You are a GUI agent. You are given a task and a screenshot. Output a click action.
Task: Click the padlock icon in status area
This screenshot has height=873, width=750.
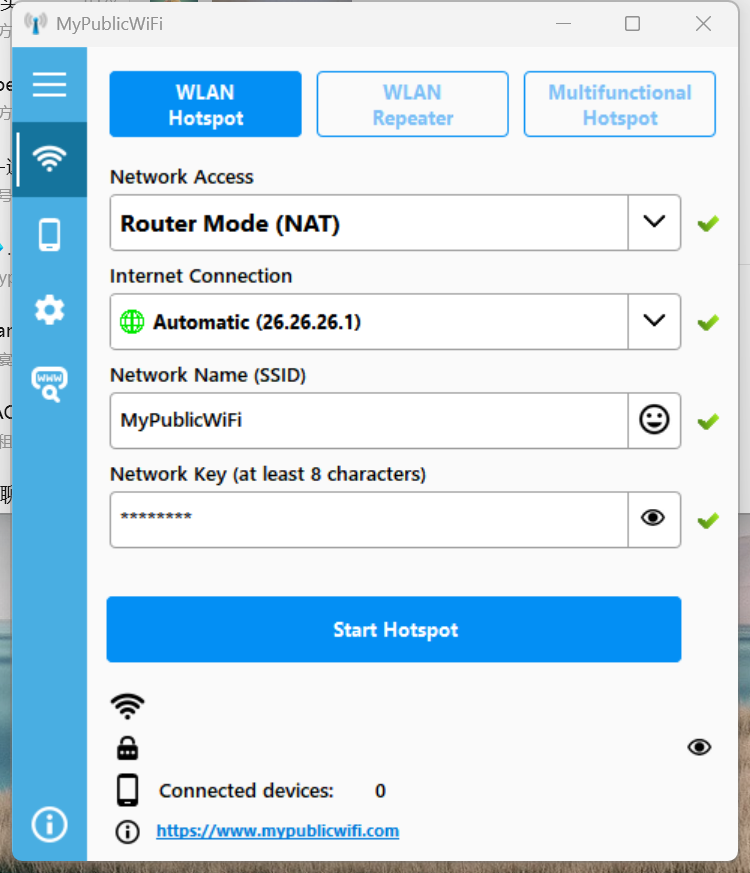(127, 748)
